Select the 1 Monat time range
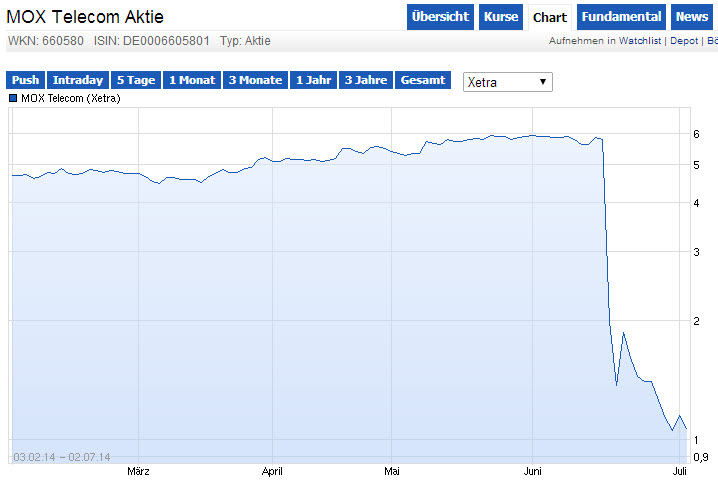 click(192, 80)
